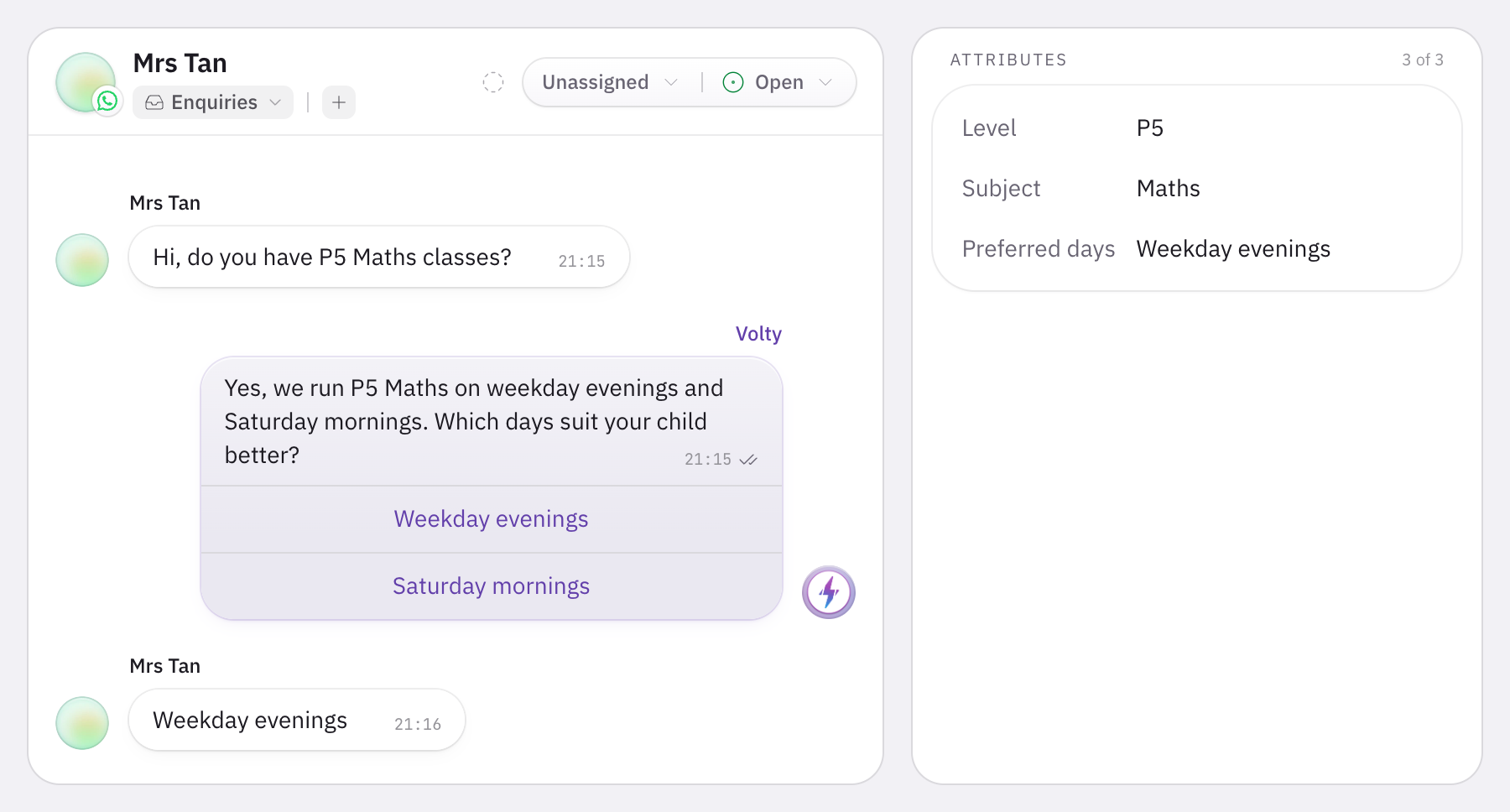Image resolution: width=1510 pixels, height=812 pixels.
Task: Click the Mrs Tan sender name above the first message
Action: [x=165, y=203]
